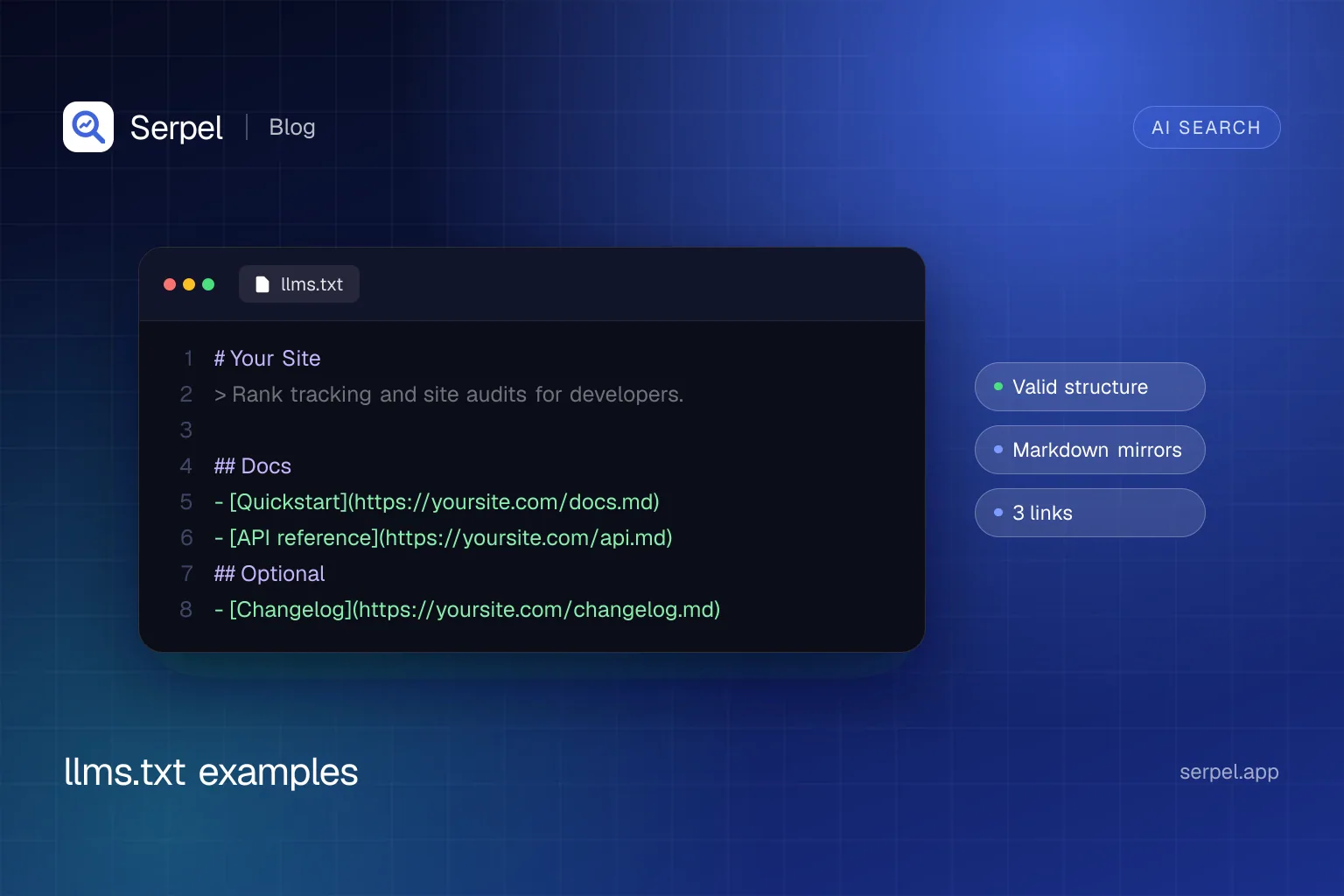Open the Blog link
Viewport: 1344px width, 896px height.
click(x=292, y=127)
